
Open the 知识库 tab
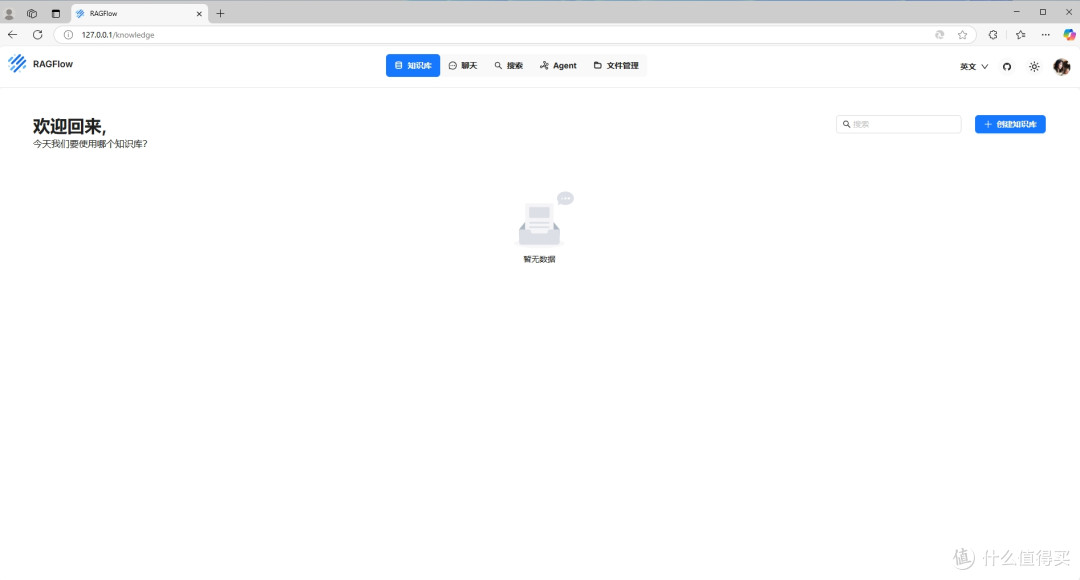tap(413, 65)
